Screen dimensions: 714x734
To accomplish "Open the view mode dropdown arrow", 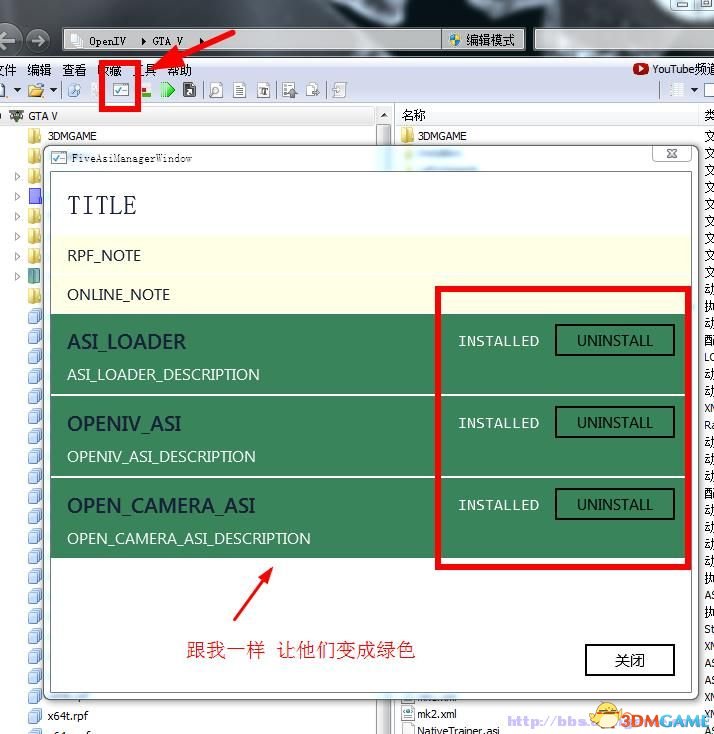I will (694, 90).
